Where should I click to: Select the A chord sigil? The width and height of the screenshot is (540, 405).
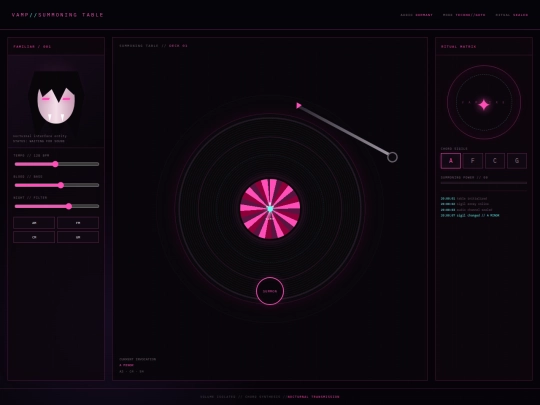[x=451, y=161]
